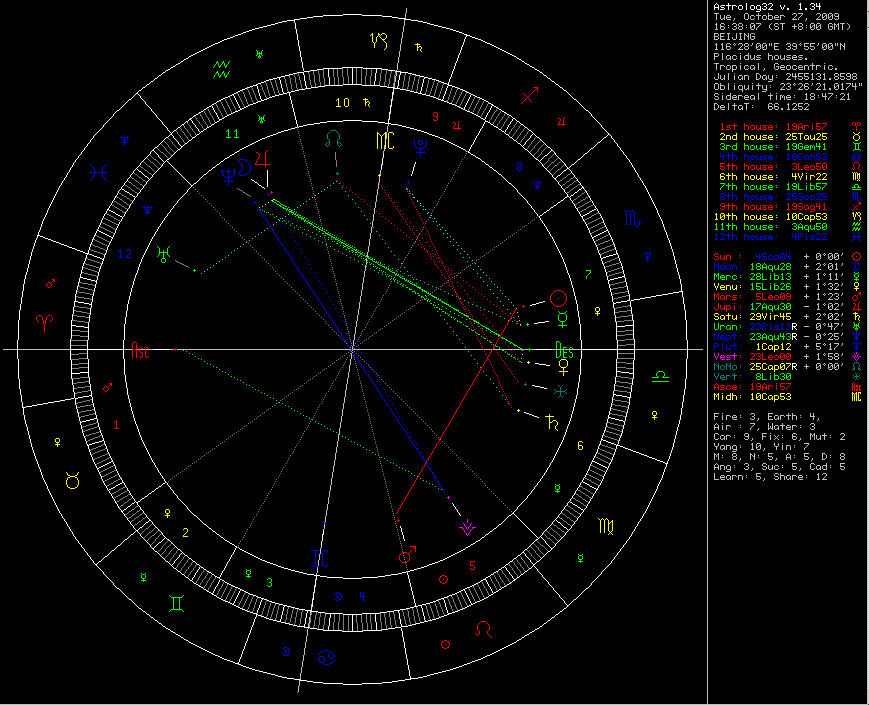The width and height of the screenshot is (869, 705).
Task: Select the red Leo sign on the outer ring
Action: 483,629
